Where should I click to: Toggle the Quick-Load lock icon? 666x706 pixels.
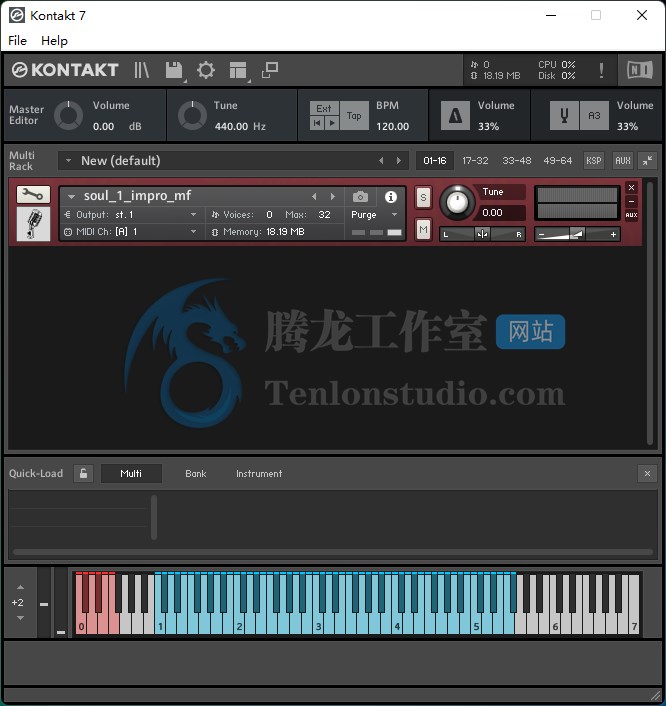click(x=83, y=473)
